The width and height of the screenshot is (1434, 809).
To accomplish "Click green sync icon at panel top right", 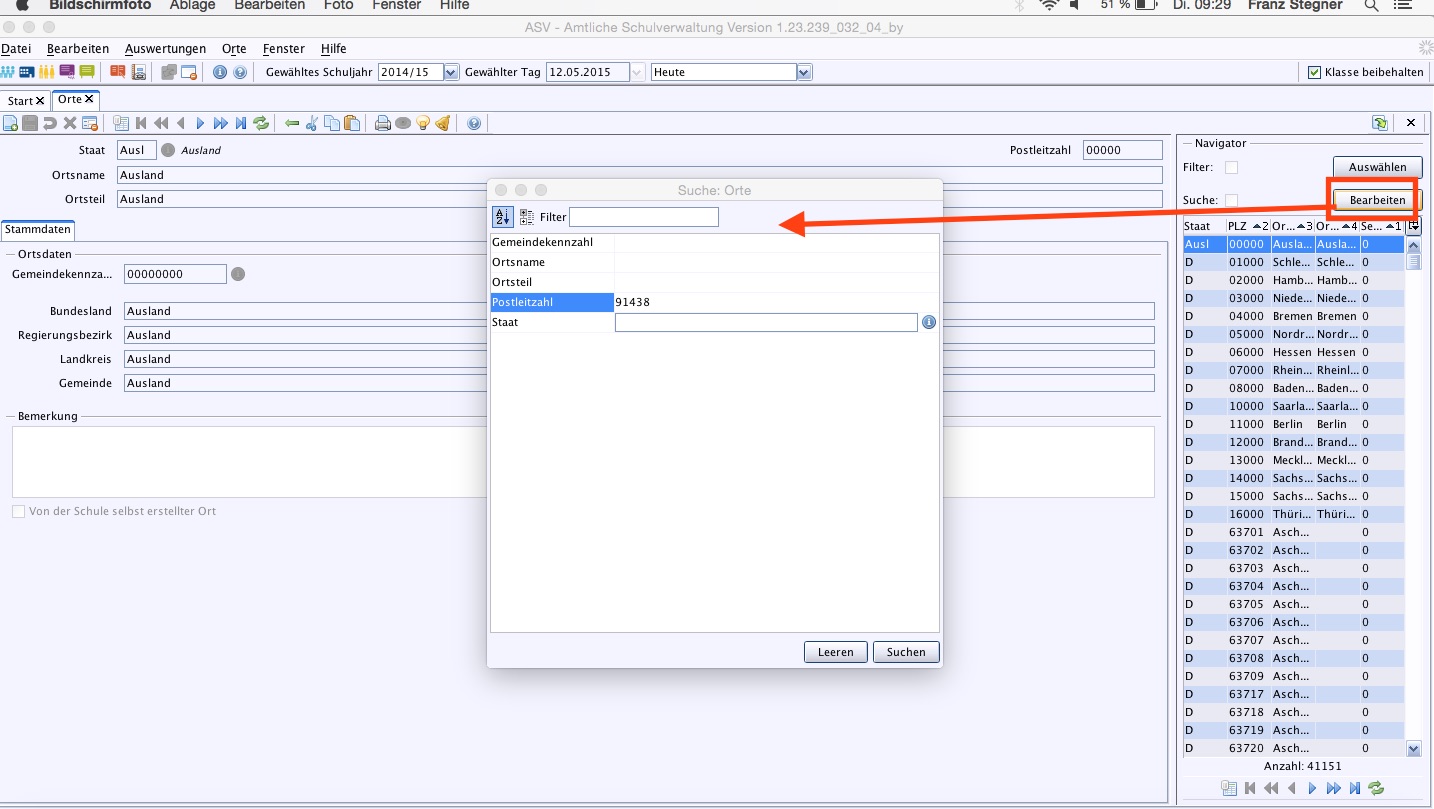I will pos(1380,123).
